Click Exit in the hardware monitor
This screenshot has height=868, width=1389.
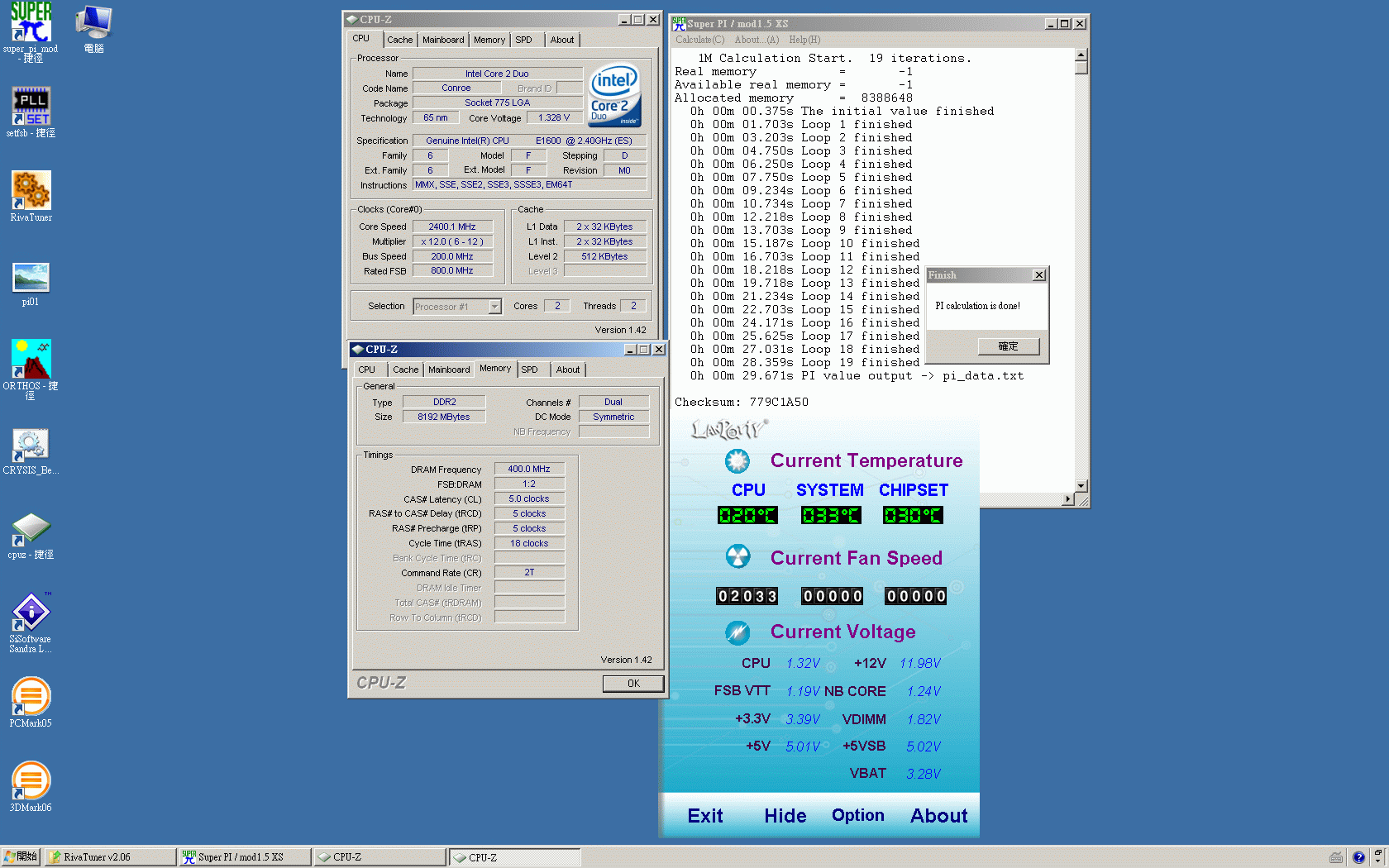[x=705, y=816]
